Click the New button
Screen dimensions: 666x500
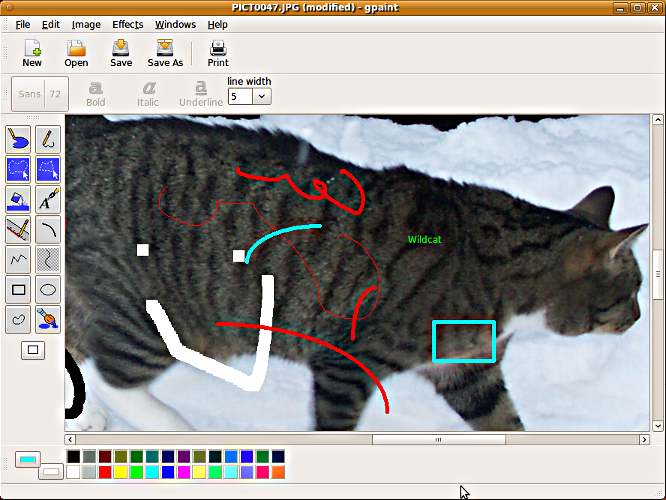click(x=32, y=53)
